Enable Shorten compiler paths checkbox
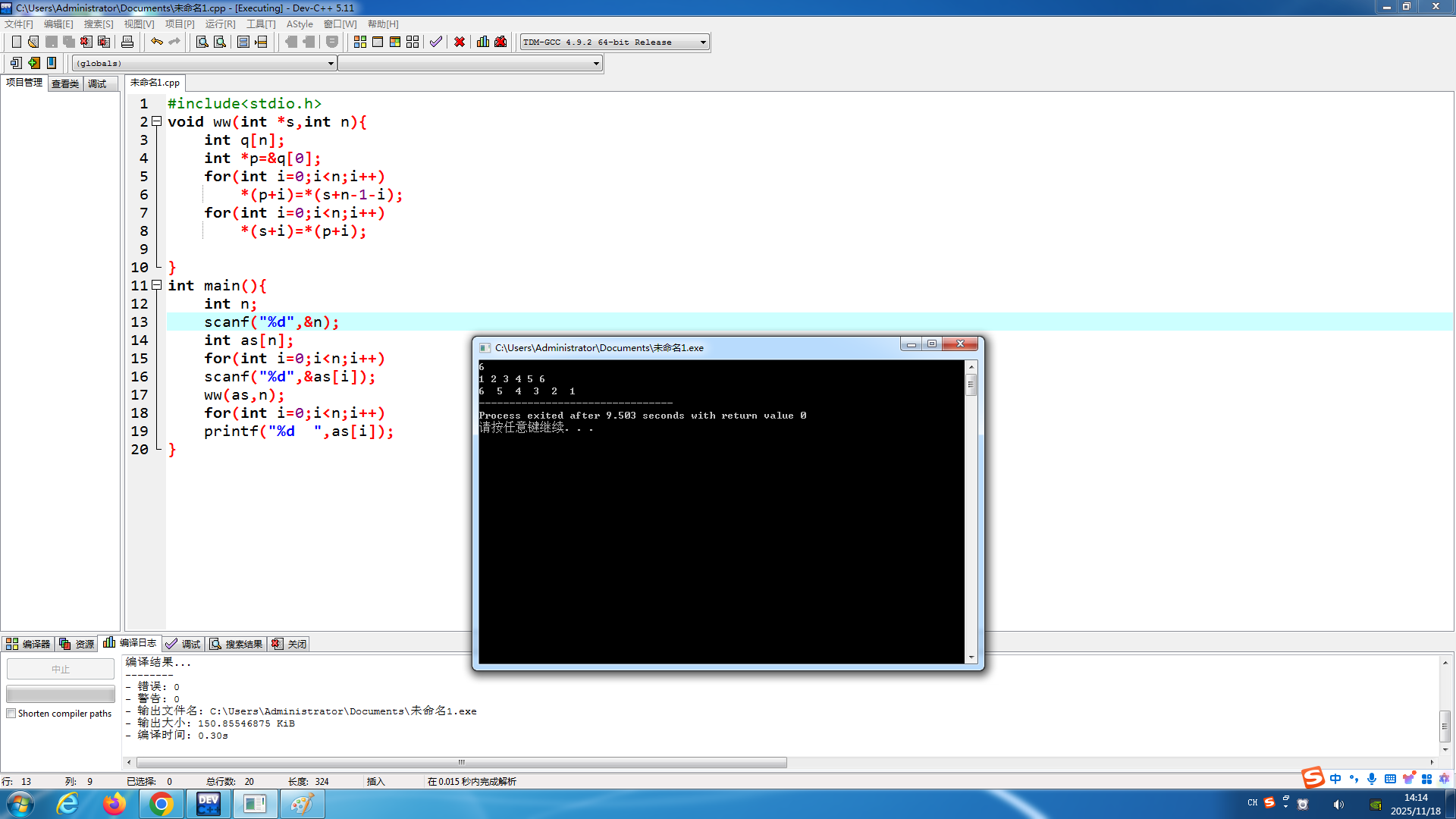The image size is (1456, 819). point(11,714)
